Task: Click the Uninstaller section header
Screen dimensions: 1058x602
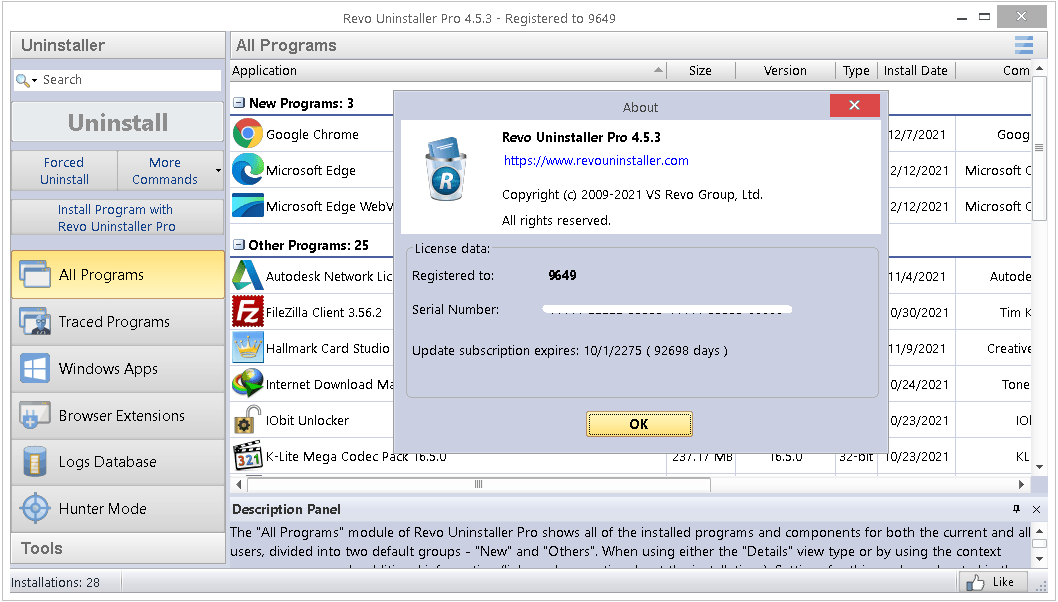Action: 118,45
